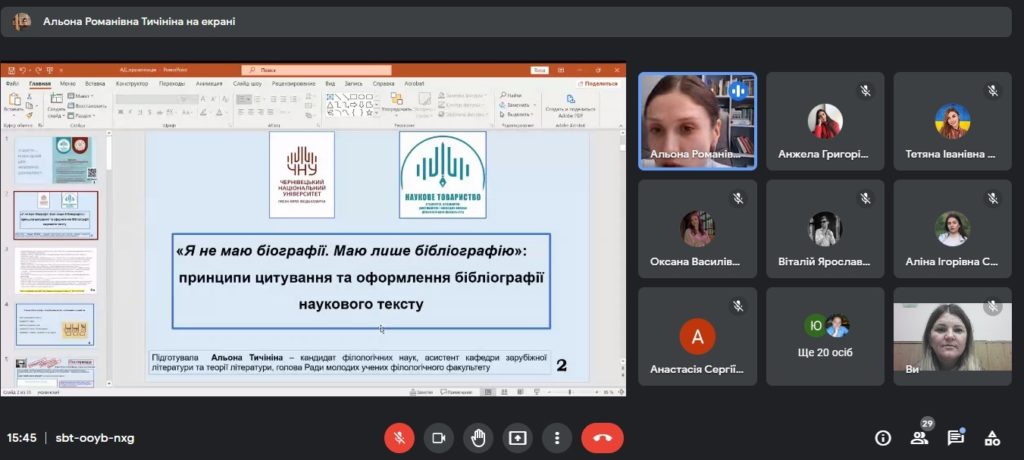Click the Поделиться share button in PowerPoint
This screenshot has height=460, width=1024.
[598, 84]
